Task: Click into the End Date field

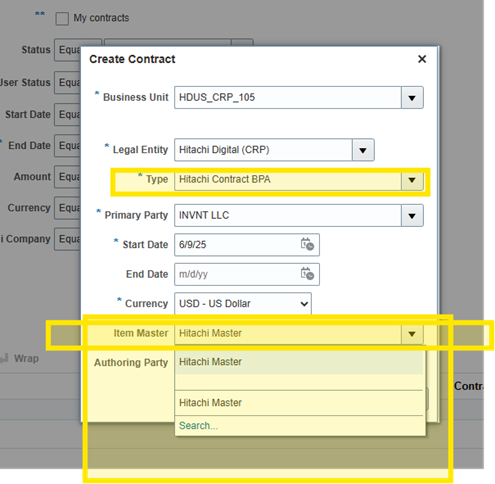Action: [x=237, y=274]
